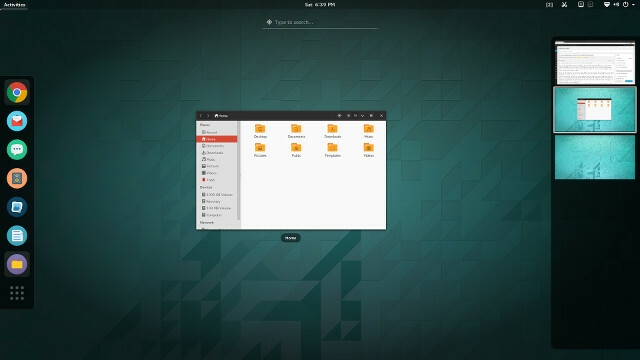Click the Home path button in header
This screenshot has height=360, width=640.
point(221,116)
